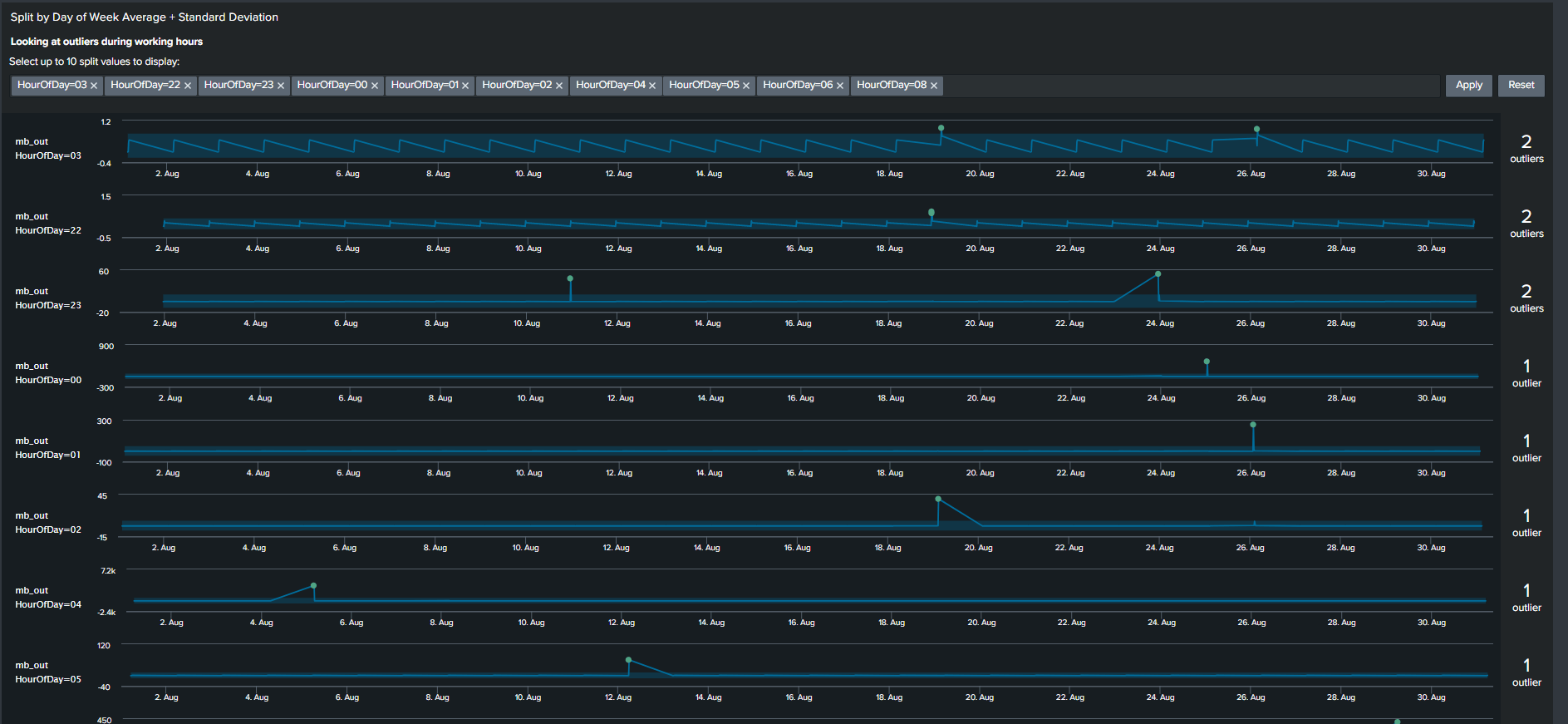Viewport: 1568px width, 724px height.
Task: Click the mb_out HourOfDay=00 chart label
Action: pyautogui.click(x=48, y=373)
